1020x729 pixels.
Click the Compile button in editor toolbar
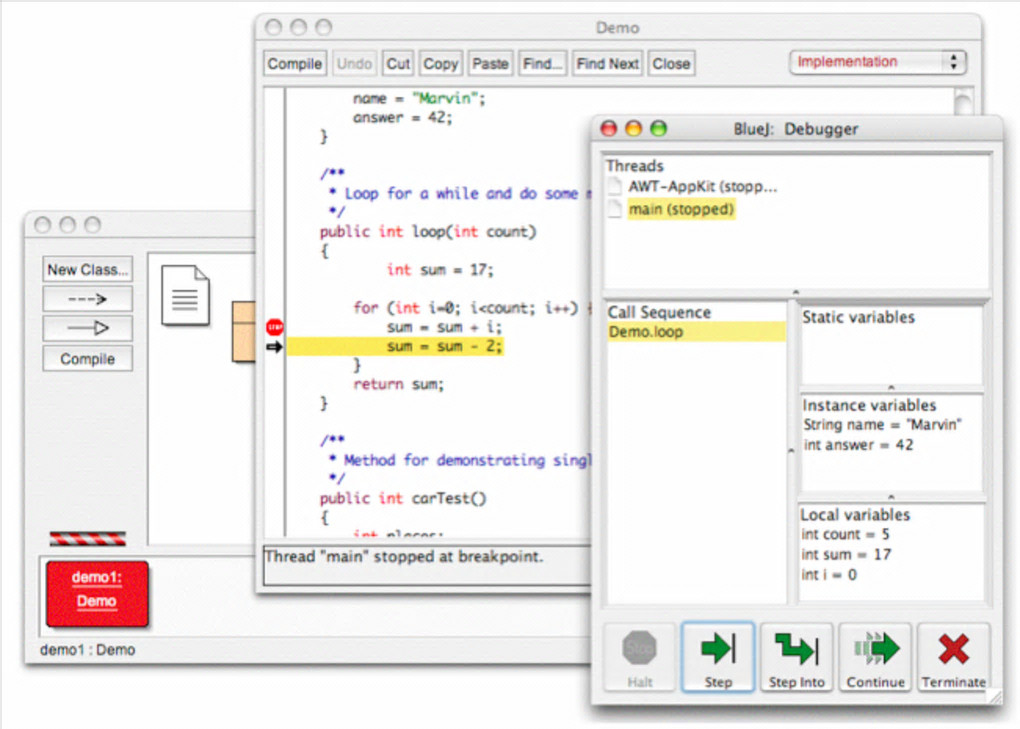coord(295,64)
